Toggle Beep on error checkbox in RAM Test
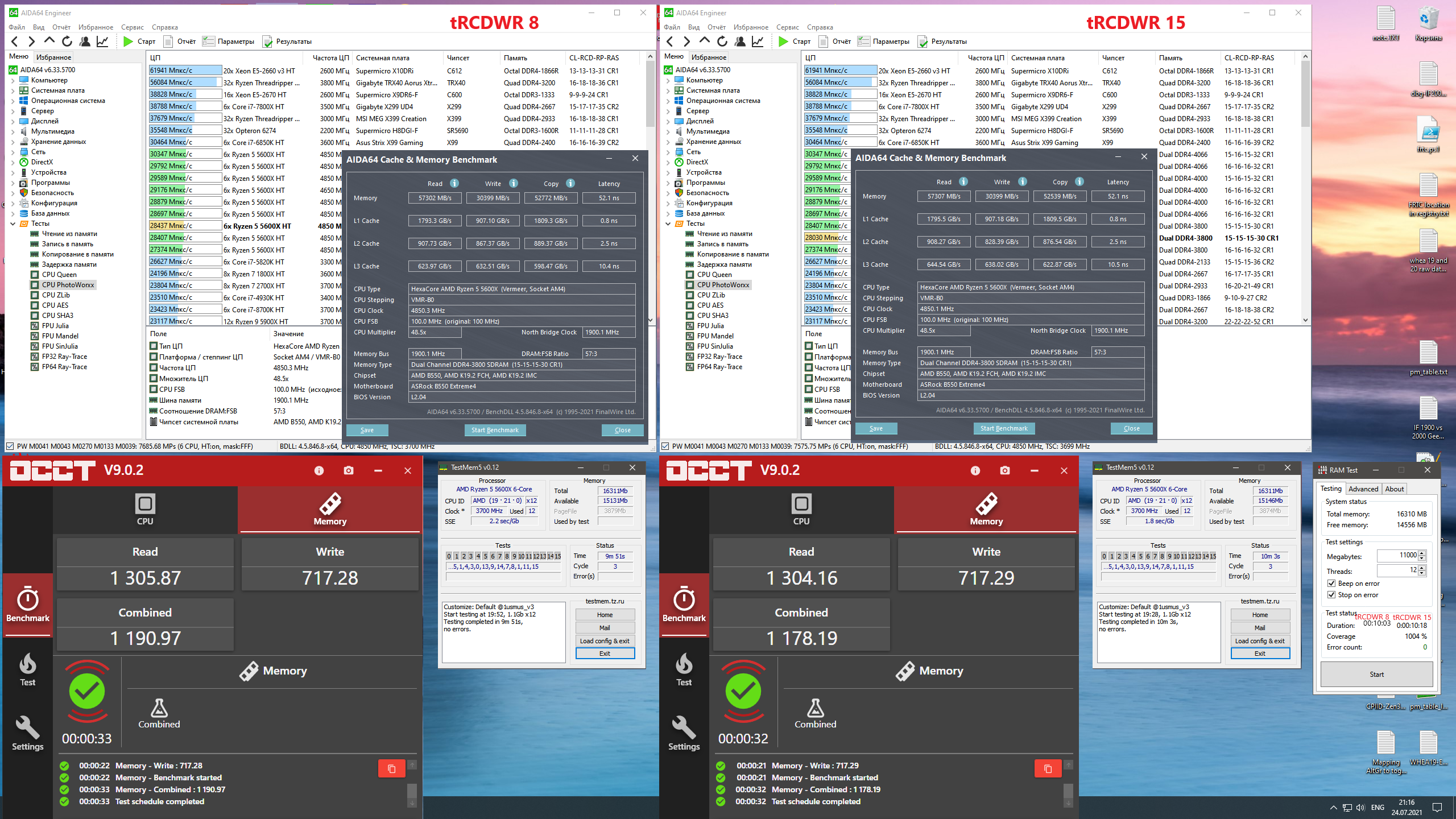1456x819 pixels. 1331,584
